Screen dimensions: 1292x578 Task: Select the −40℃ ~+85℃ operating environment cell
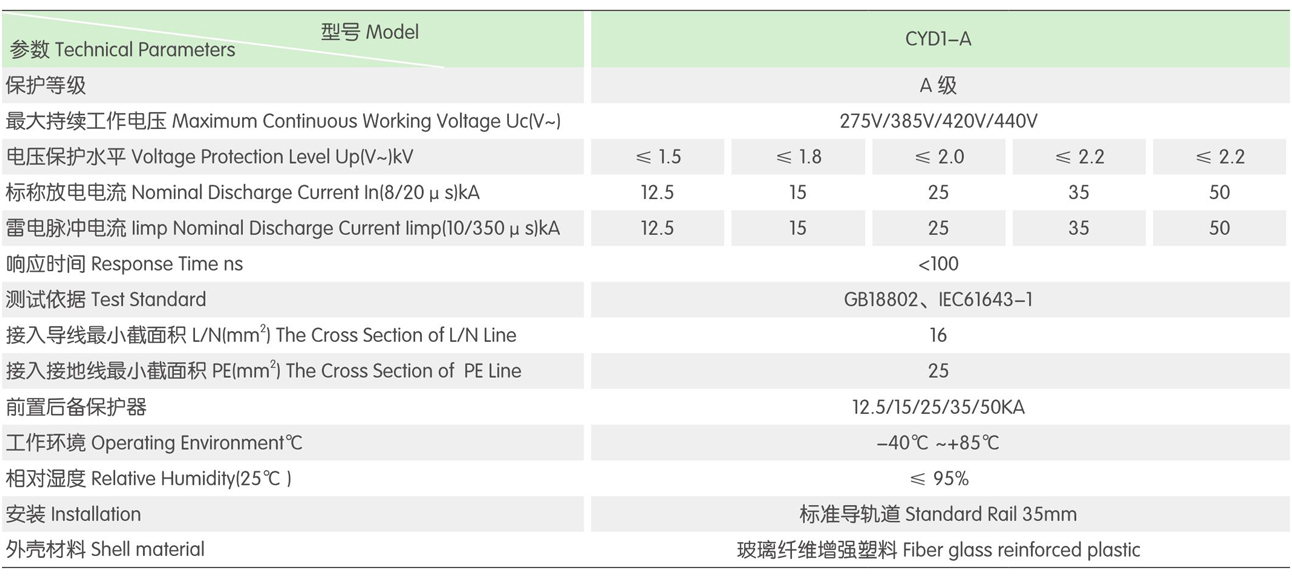(937, 443)
